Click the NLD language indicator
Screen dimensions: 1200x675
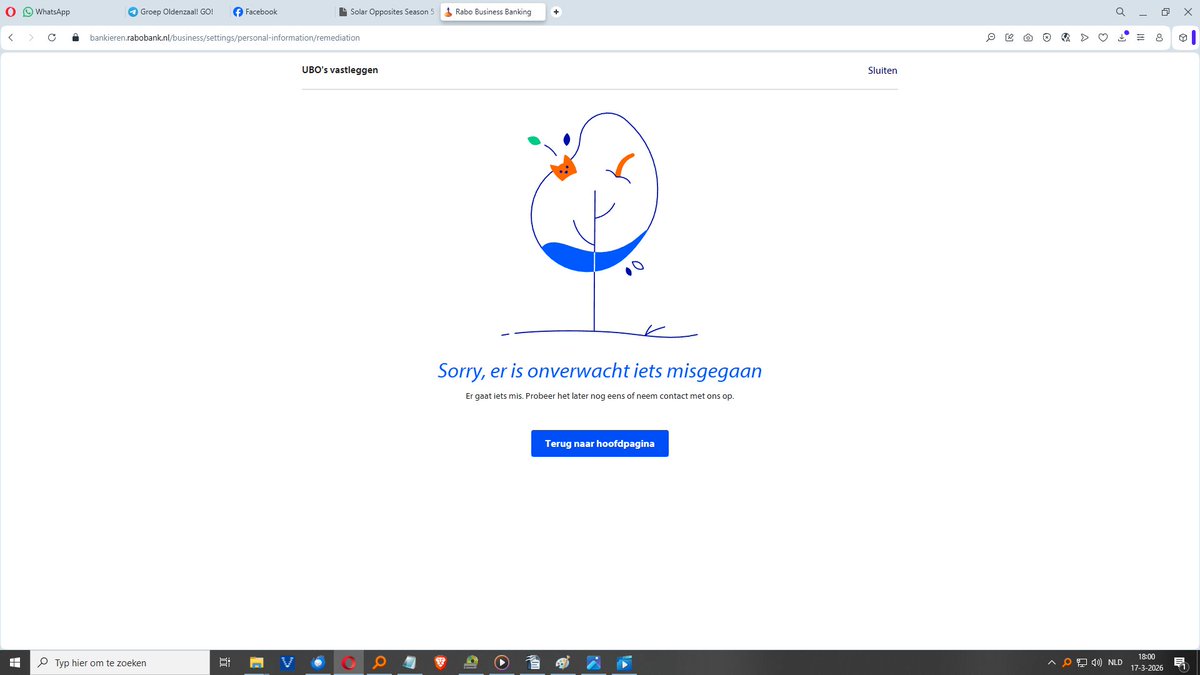click(1116, 662)
